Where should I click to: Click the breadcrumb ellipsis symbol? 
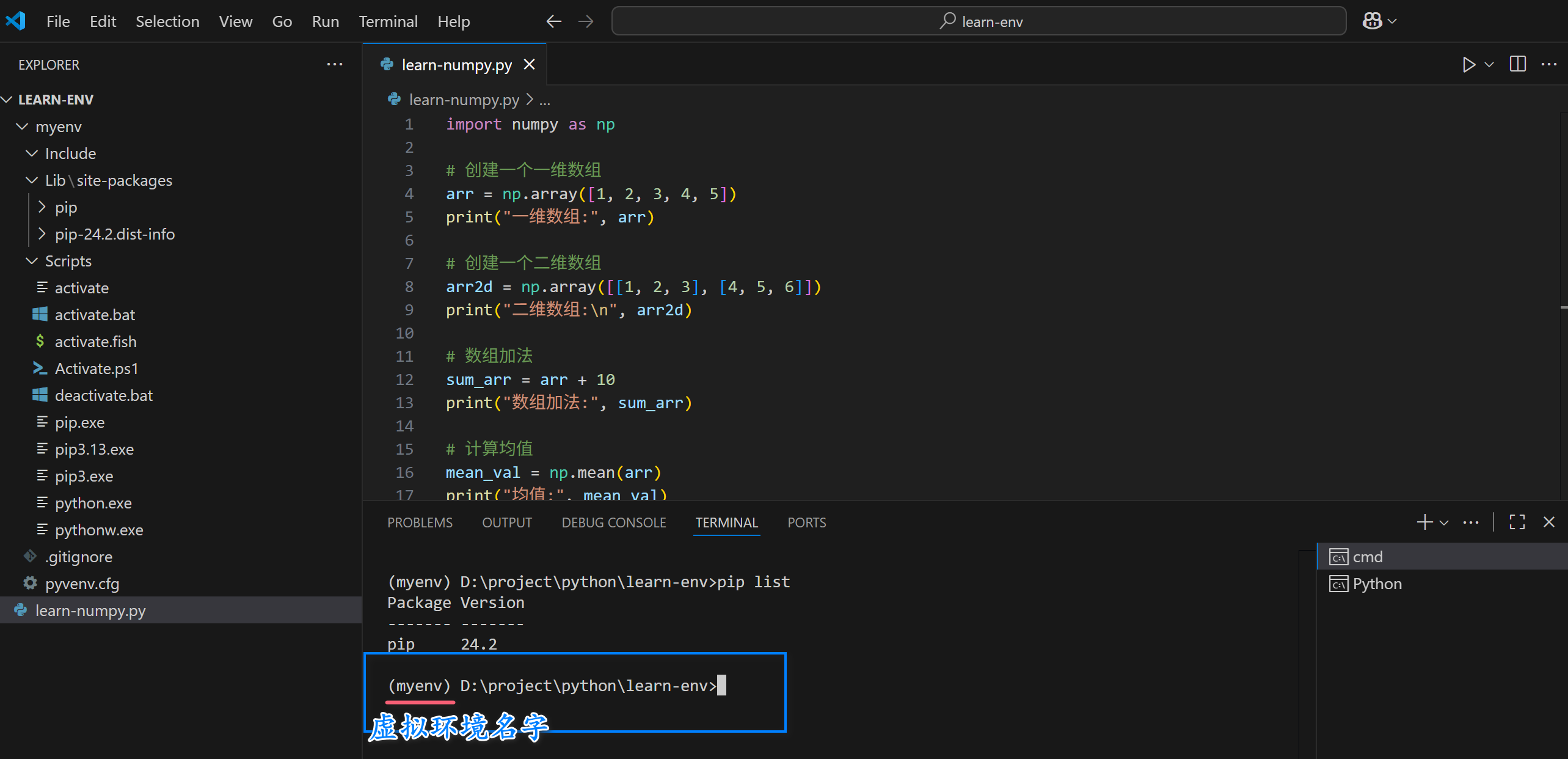pyautogui.click(x=545, y=101)
